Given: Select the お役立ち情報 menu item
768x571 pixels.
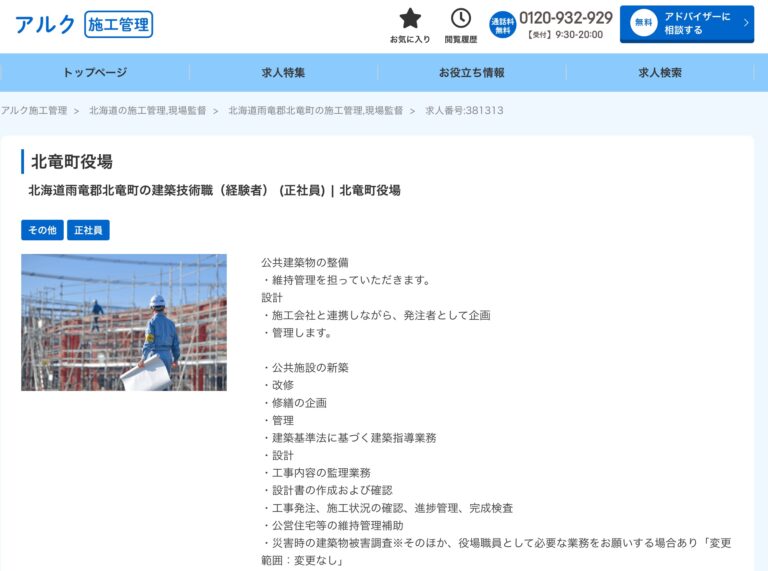Looking at the screenshot, I should [471, 73].
